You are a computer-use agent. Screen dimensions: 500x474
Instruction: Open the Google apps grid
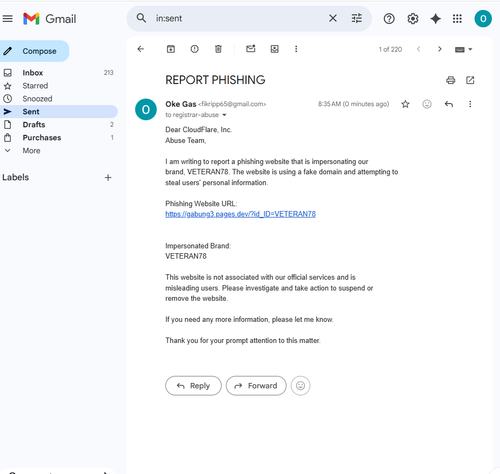click(x=457, y=19)
